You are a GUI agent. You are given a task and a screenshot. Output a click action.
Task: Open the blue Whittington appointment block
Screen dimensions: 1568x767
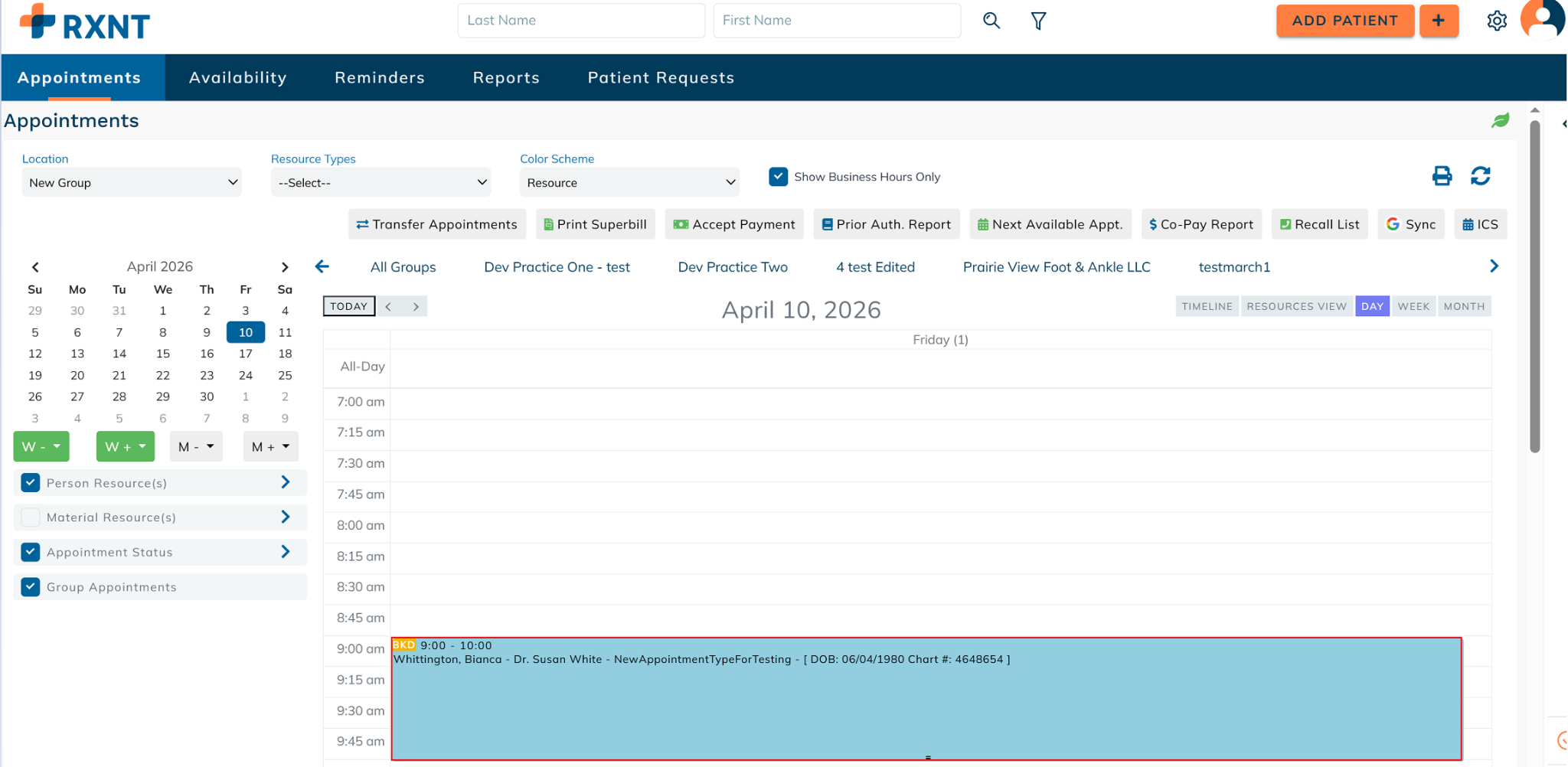pyautogui.click(x=925, y=704)
